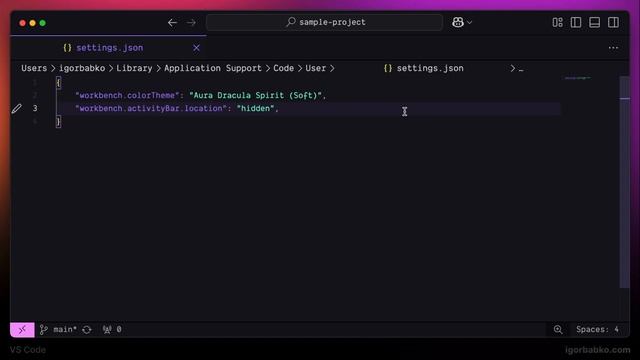Open the Copilot chat icon

point(458,22)
